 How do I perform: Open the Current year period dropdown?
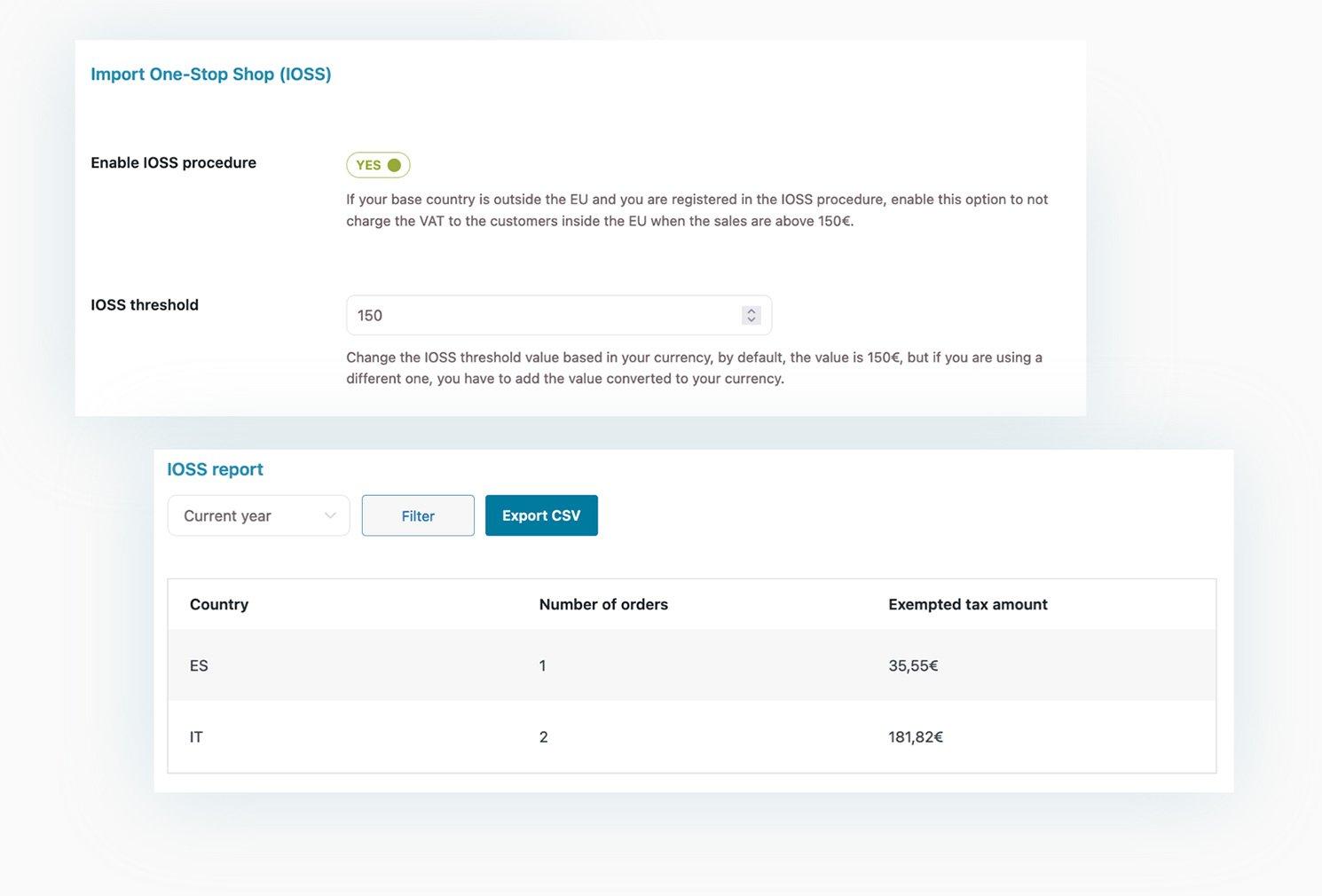(x=259, y=515)
